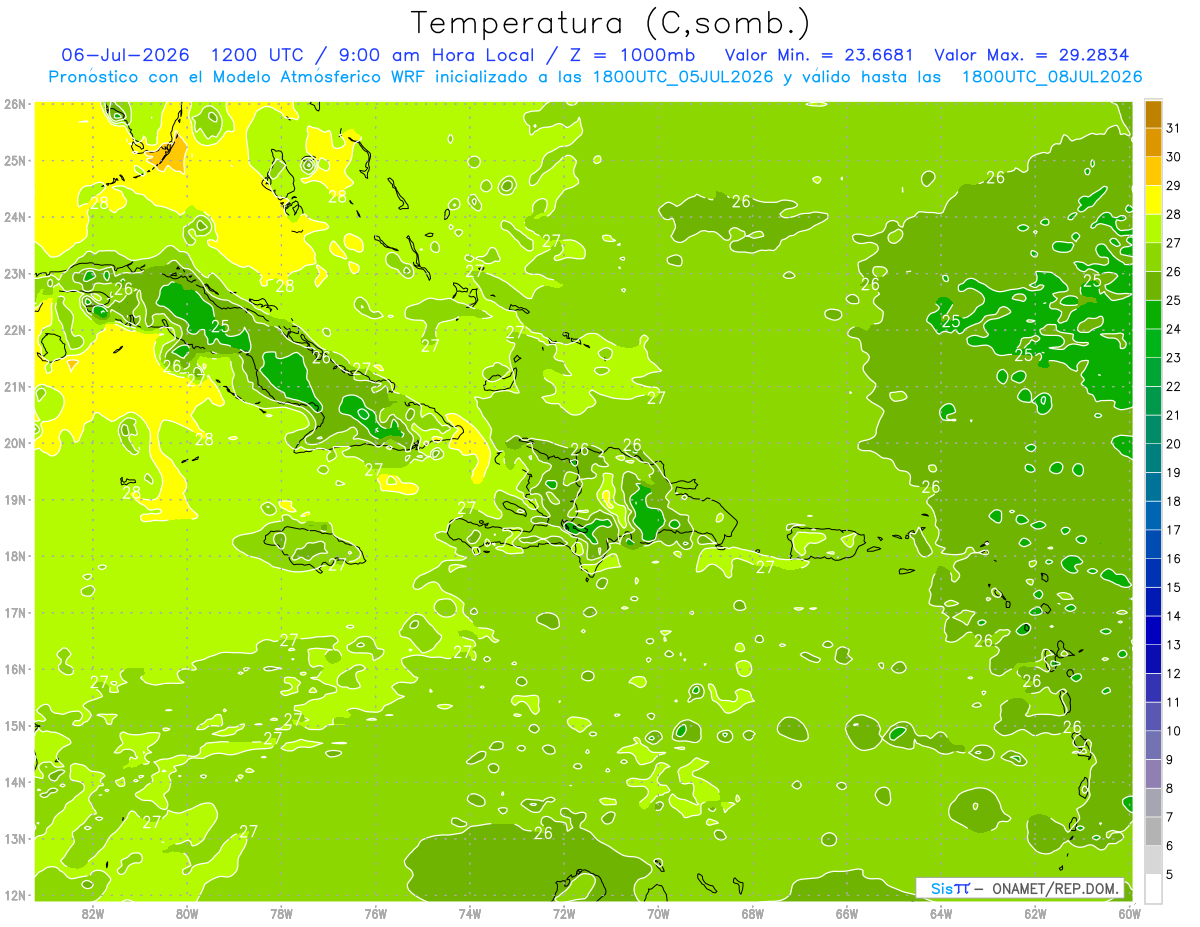Click color bar scale value "5"

(1171, 874)
